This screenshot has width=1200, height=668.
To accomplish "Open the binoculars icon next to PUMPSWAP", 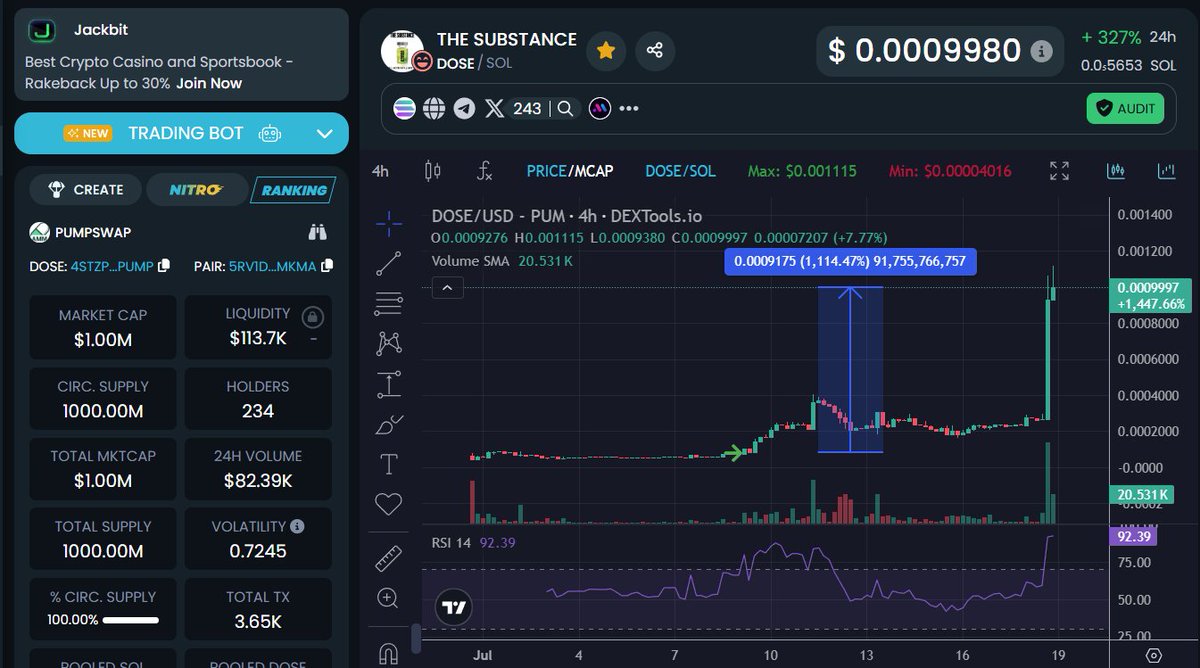I will pos(318,232).
